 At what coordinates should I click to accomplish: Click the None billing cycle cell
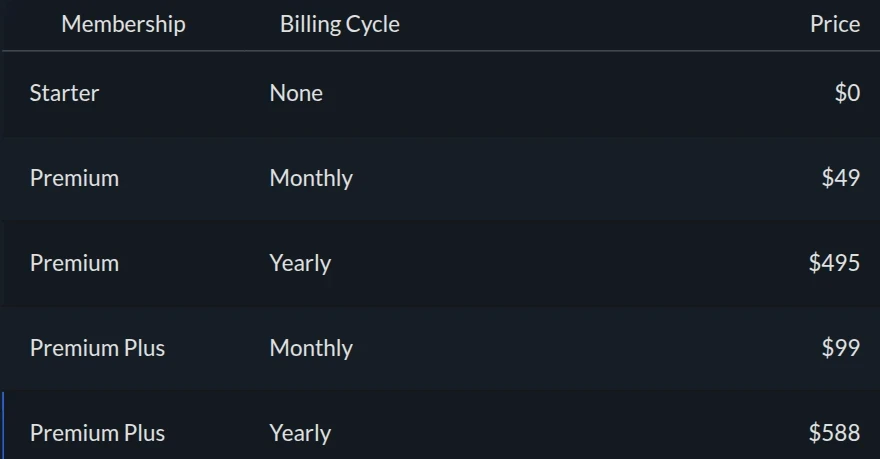coord(296,93)
